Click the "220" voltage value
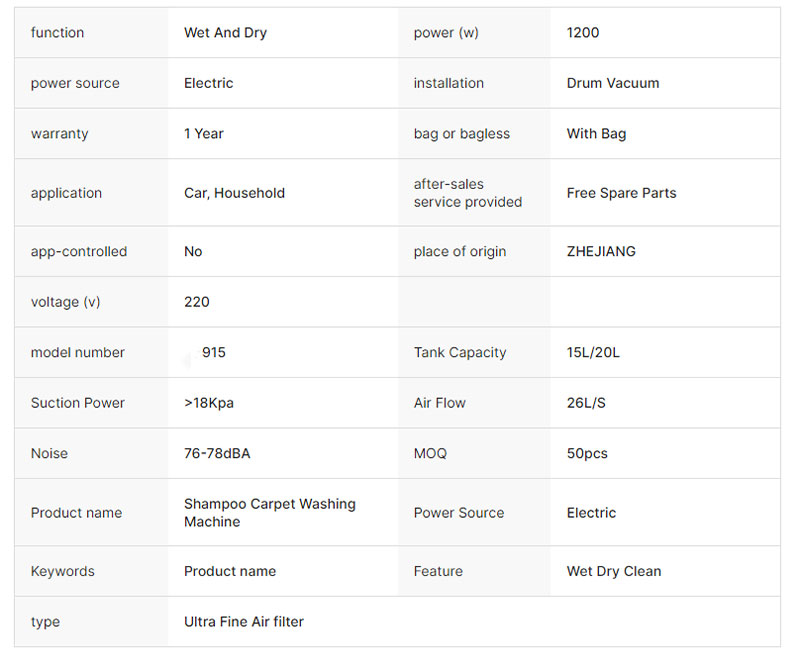Screen dimensions: 800x650 [197, 302]
